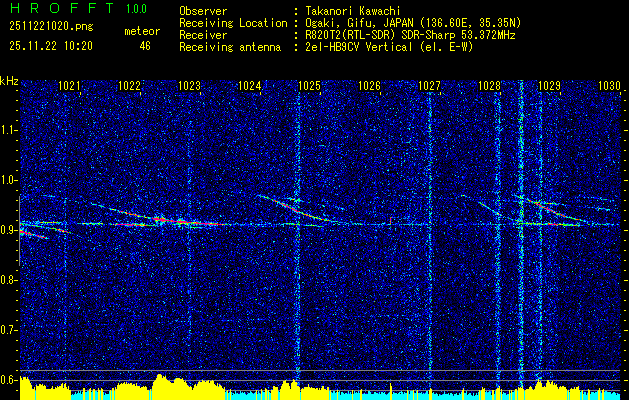This screenshot has width=629, height=400.
Task: Click the 1022 time marker
Action: [129, 85]
